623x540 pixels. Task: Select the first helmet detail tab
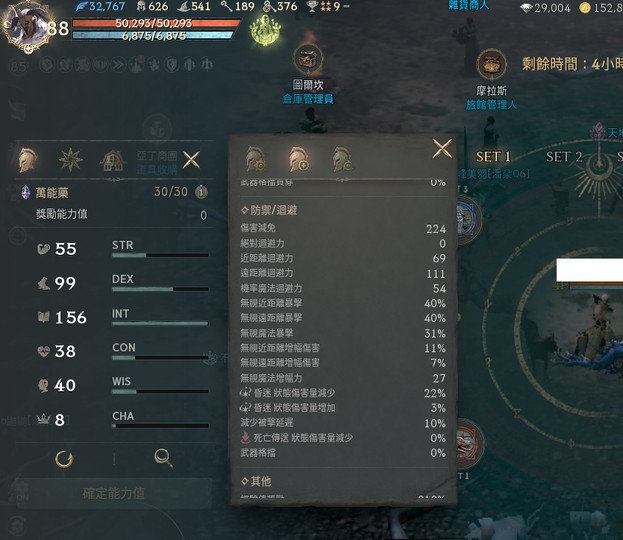(x=255, y=159)
